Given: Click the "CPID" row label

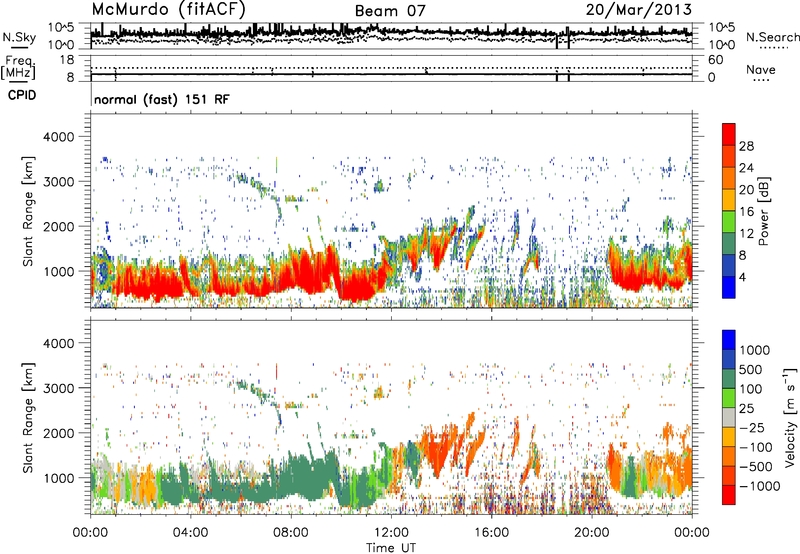Looking at the screenshot, I should 22,95.
